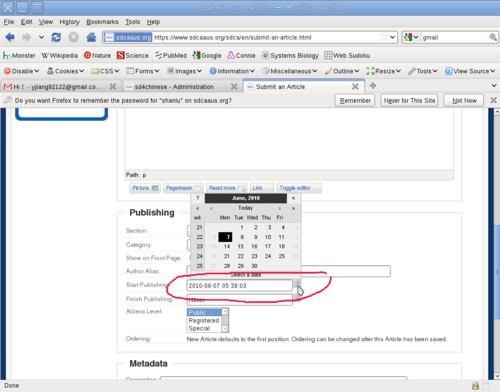Expand the web developer Tools dropdown
500x392 pixels.
click(423, 71)
